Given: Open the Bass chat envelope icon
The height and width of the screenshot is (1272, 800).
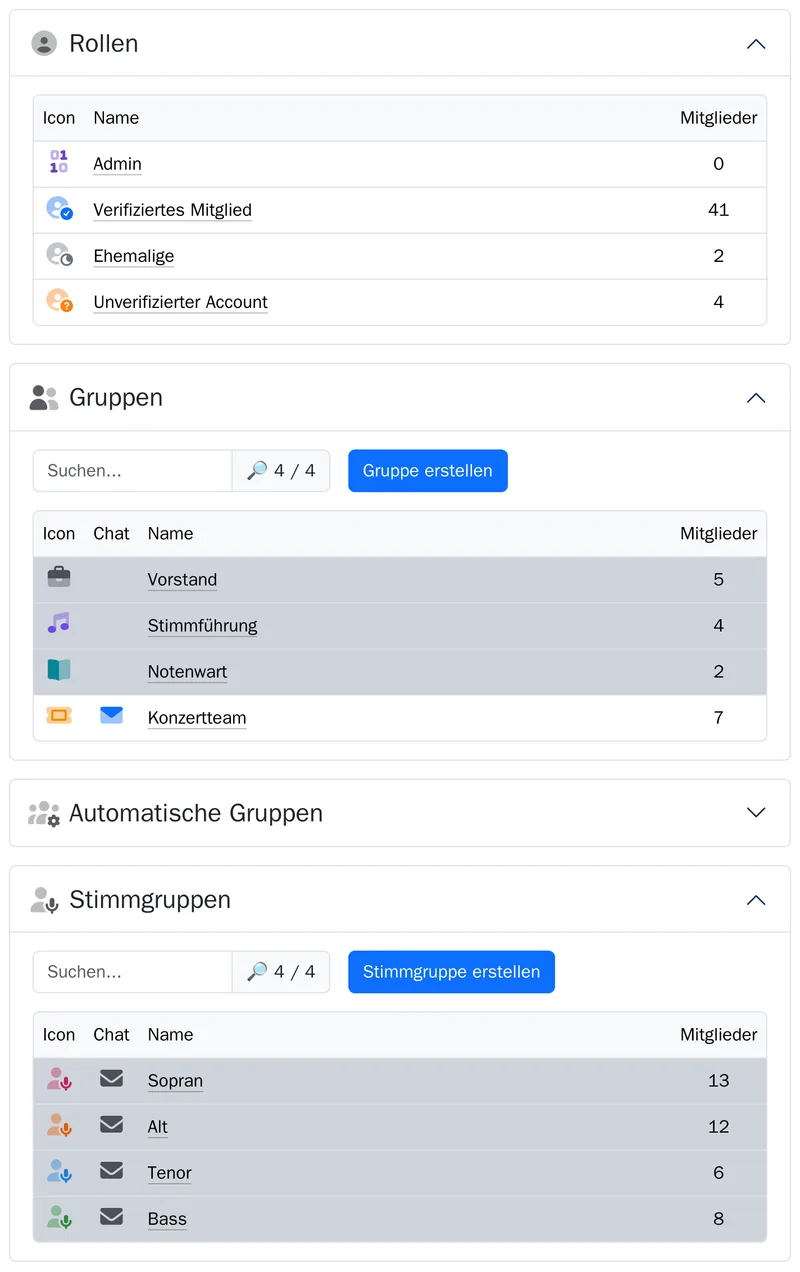Looking at the screenshot, I should (x=111, y=1216).
